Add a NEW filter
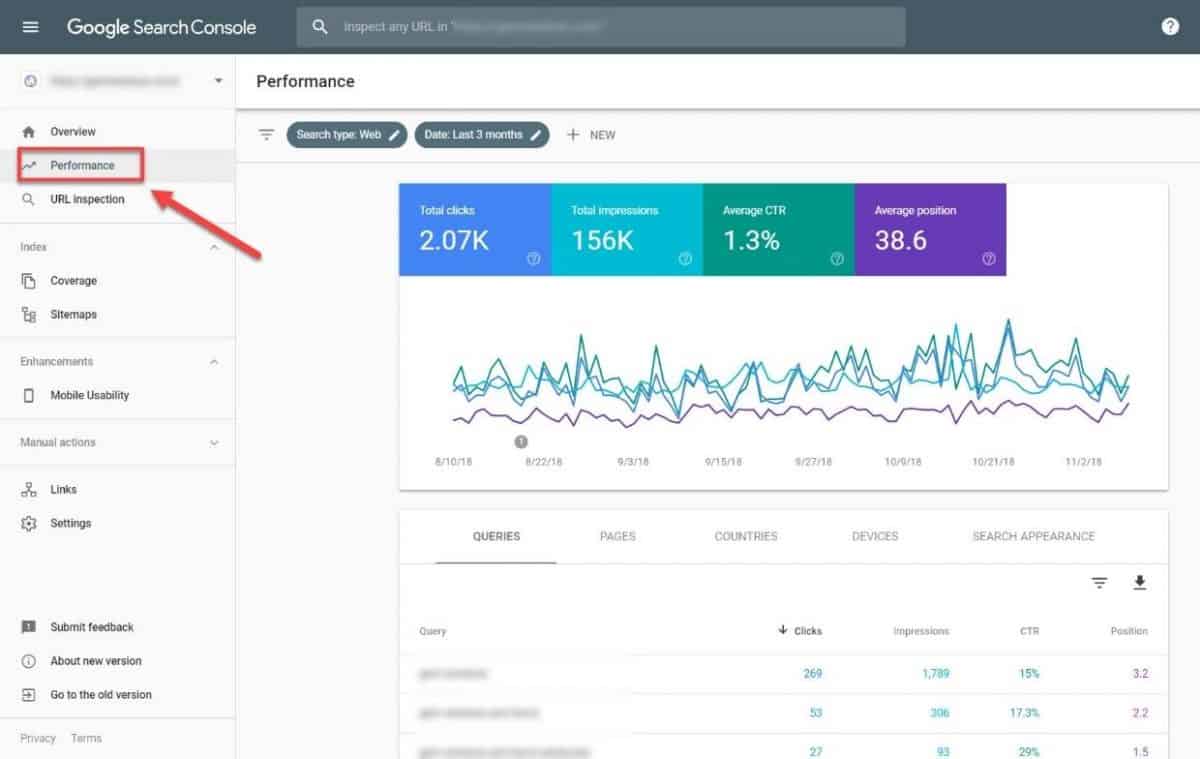The image size is (1200, 759). (x=591, y=134)
